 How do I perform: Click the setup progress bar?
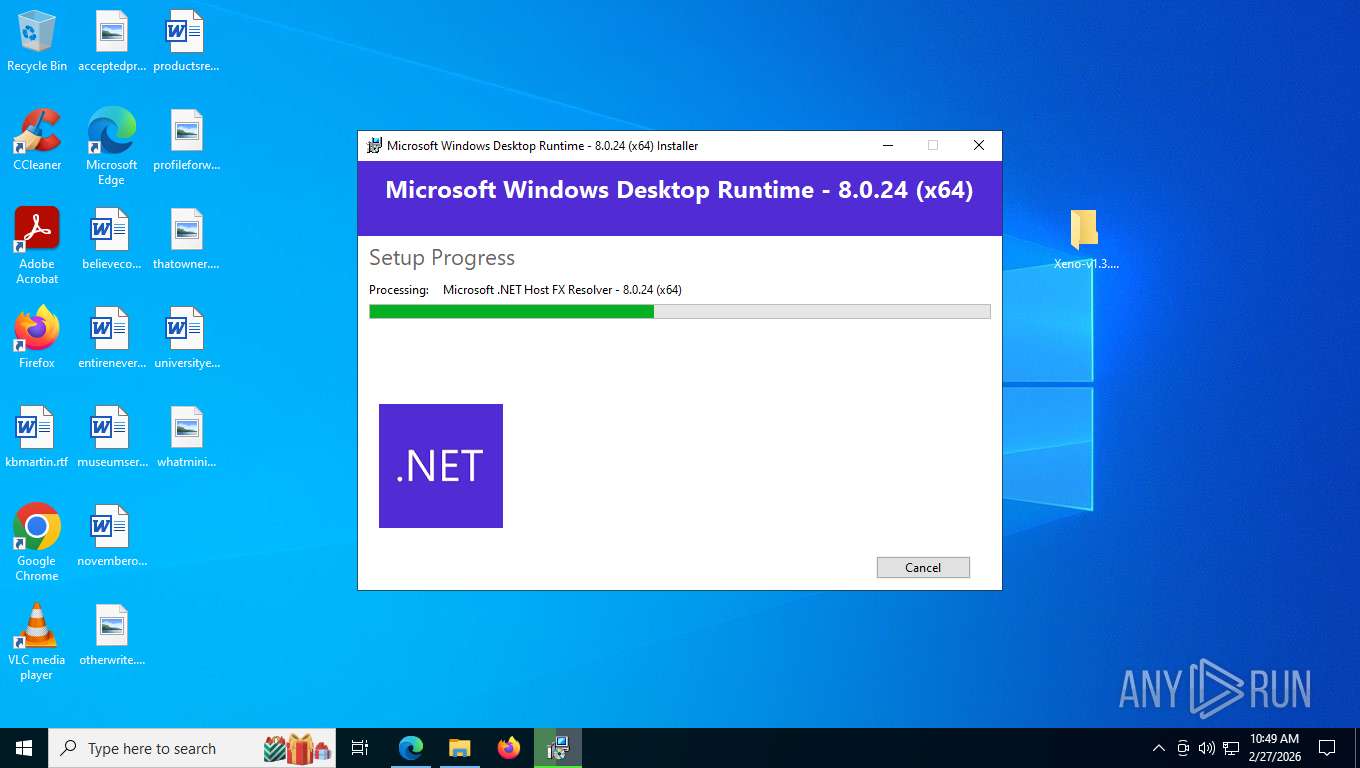point(680,312)
